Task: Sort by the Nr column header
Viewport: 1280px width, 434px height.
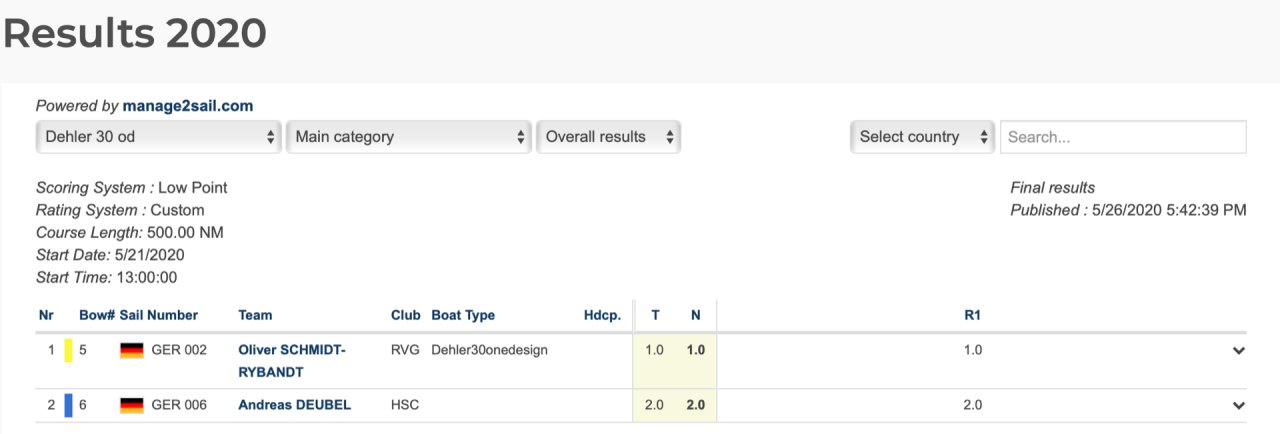Action: [x=46, y=315]
